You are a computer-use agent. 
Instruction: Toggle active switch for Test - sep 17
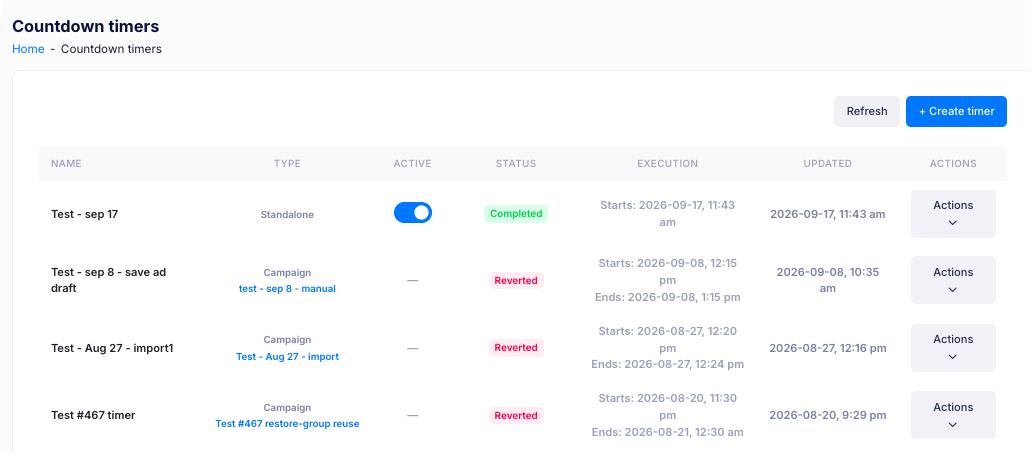pyautogui.click(x=413, y=212)
